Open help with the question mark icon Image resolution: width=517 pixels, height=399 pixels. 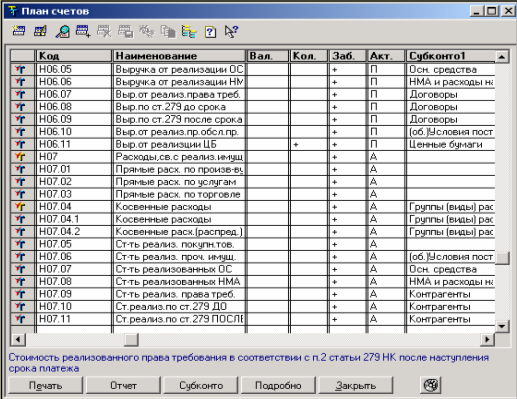[210, 32]
